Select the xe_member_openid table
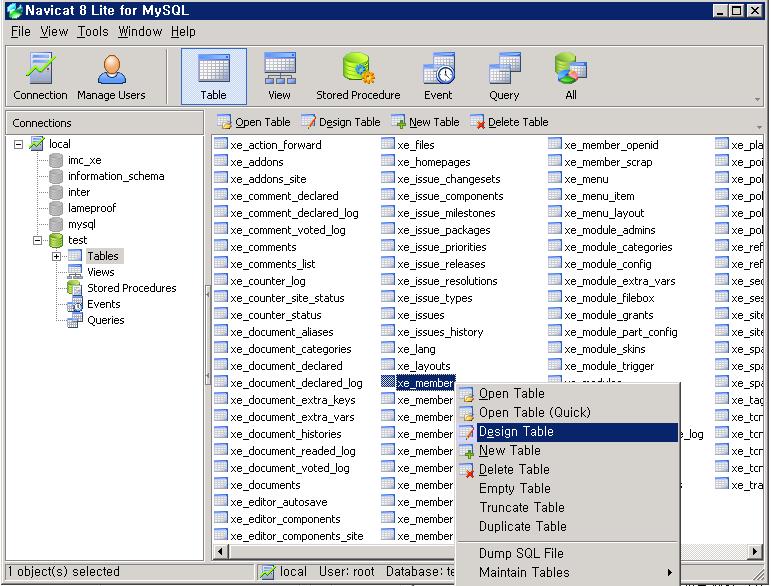Image resolution: width=771 pixels, height=586 pixels. point(611,145)
